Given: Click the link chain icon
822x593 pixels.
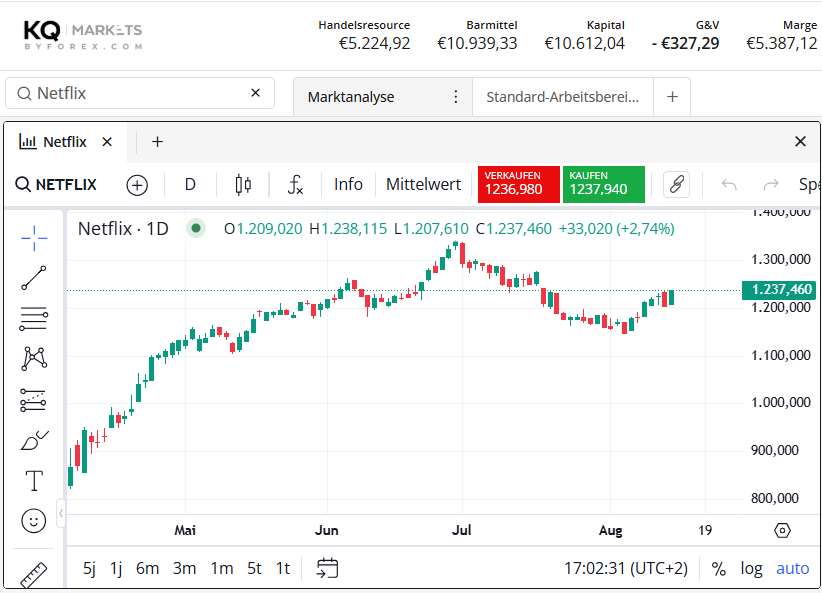Looking at the screenshot, I should tap(676, 185).
